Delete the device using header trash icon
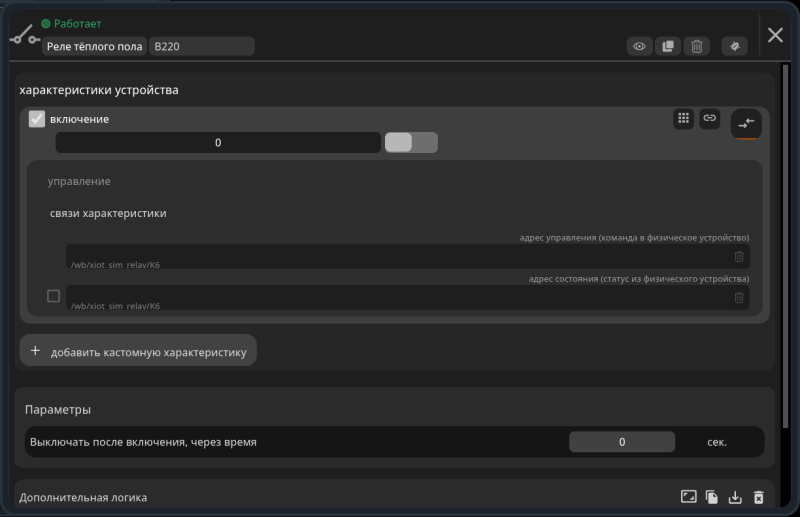Screen dimensions: 800x517 [x=696, y=46]
